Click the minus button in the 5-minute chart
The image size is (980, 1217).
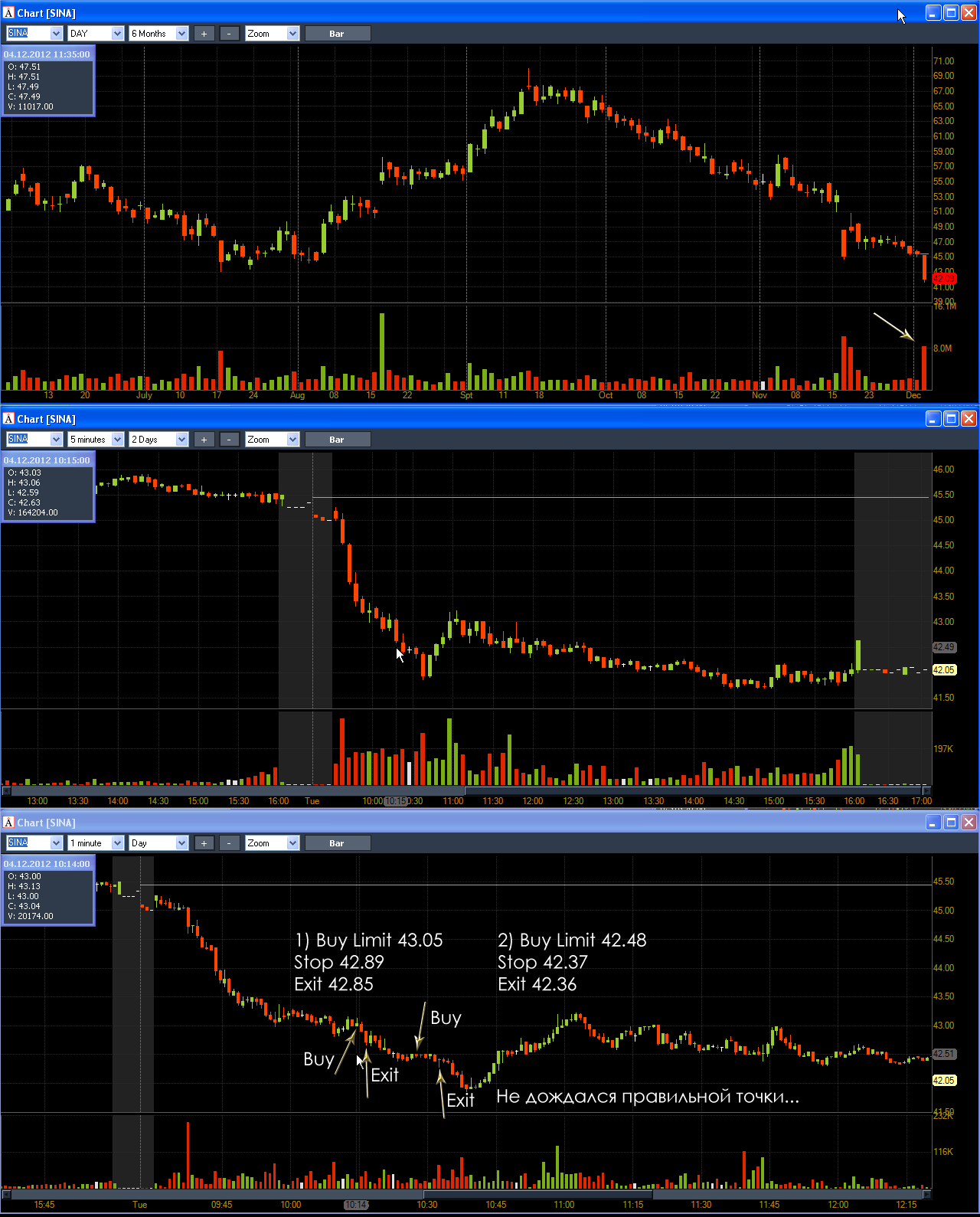point(229,440)
